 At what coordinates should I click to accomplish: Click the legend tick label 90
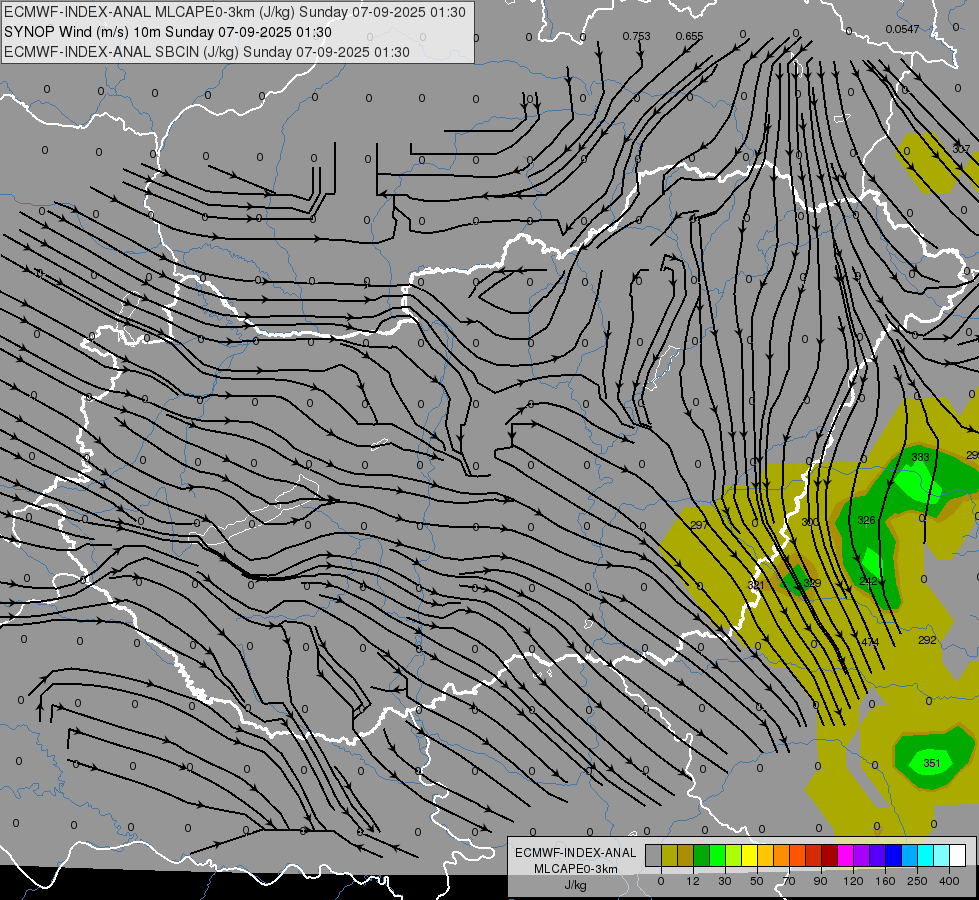coord(820,881)
